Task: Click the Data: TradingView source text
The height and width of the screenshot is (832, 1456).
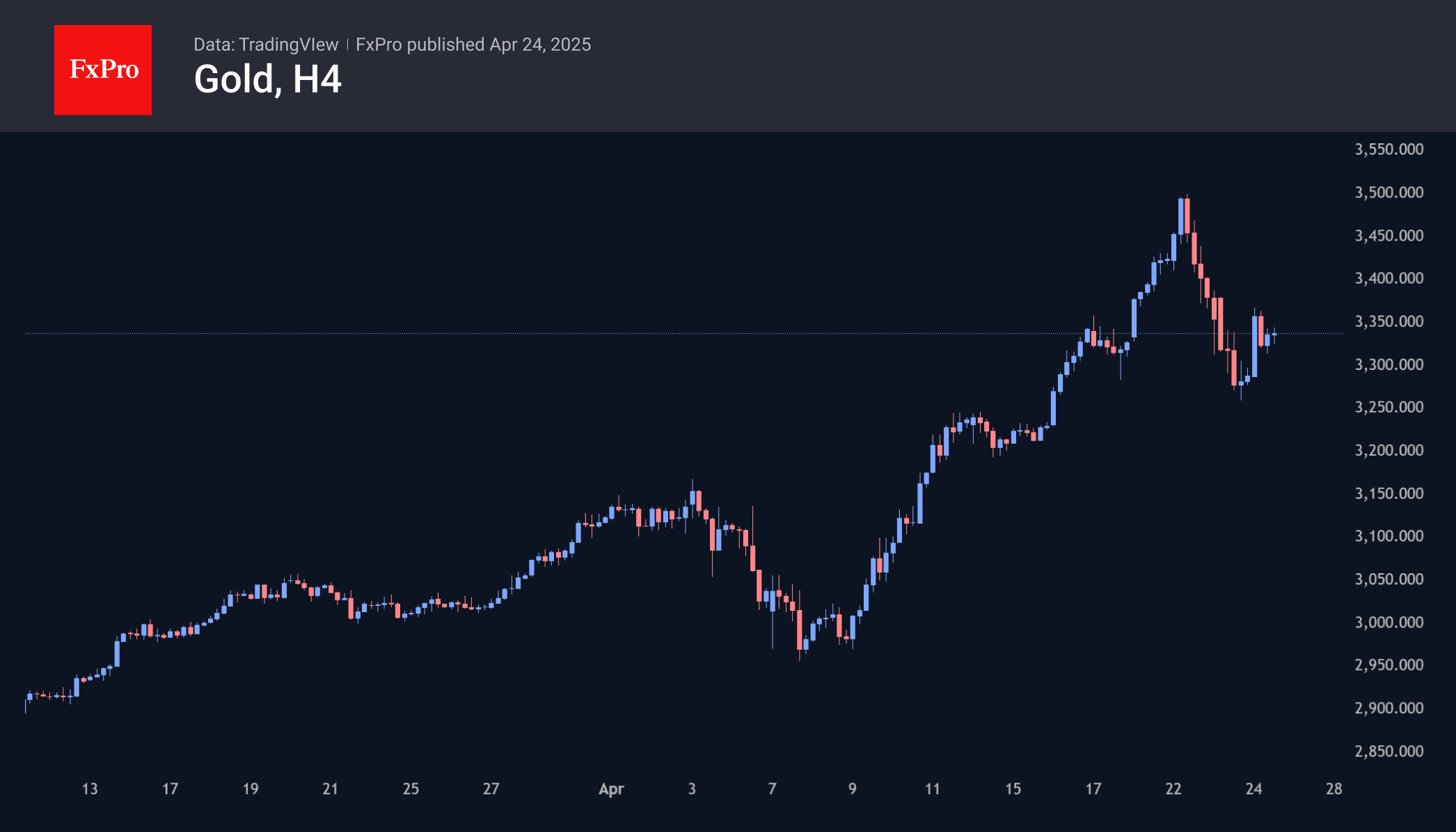Action: [x=266, y=45]
